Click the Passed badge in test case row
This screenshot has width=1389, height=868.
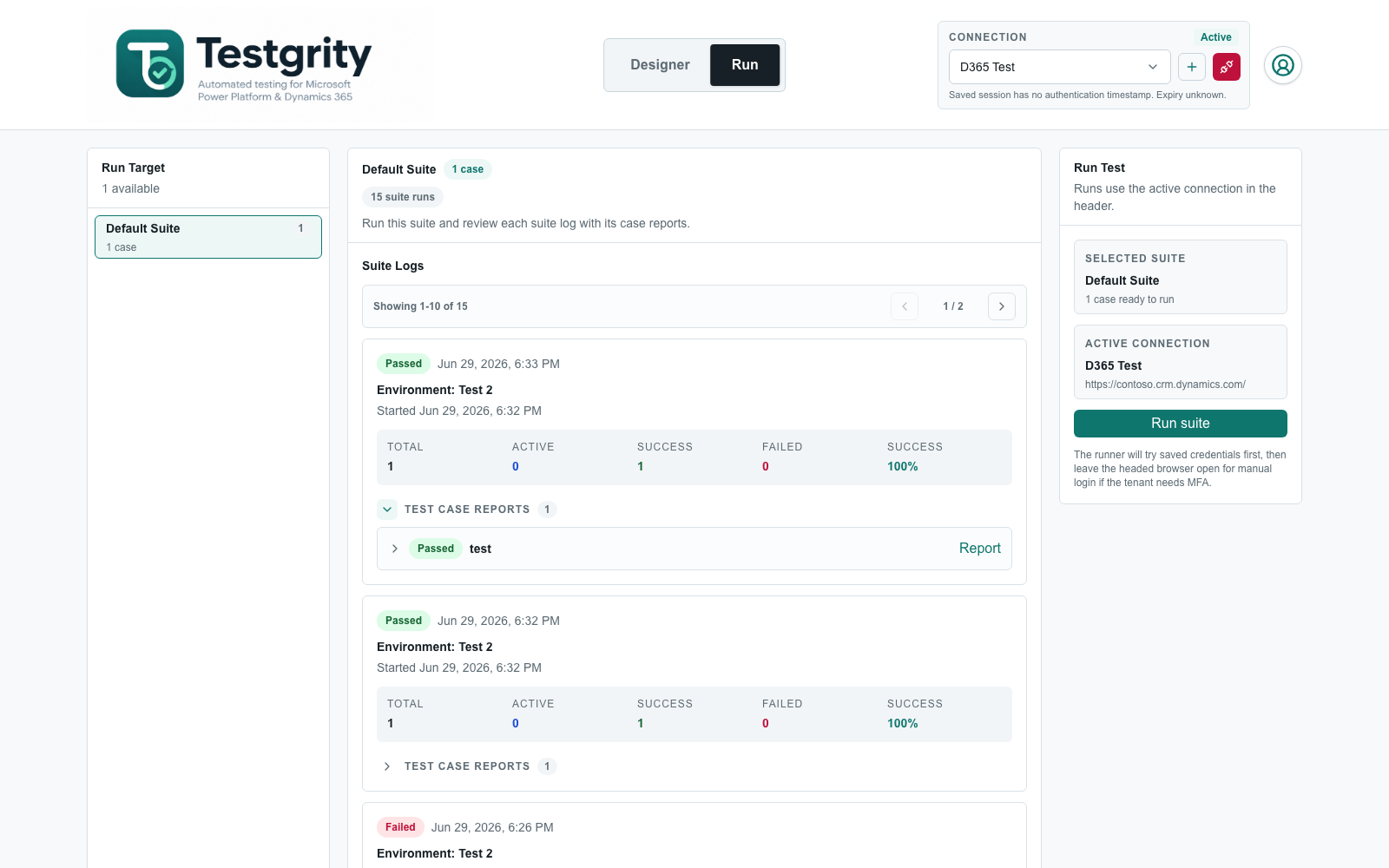click(x=436, y=549)
